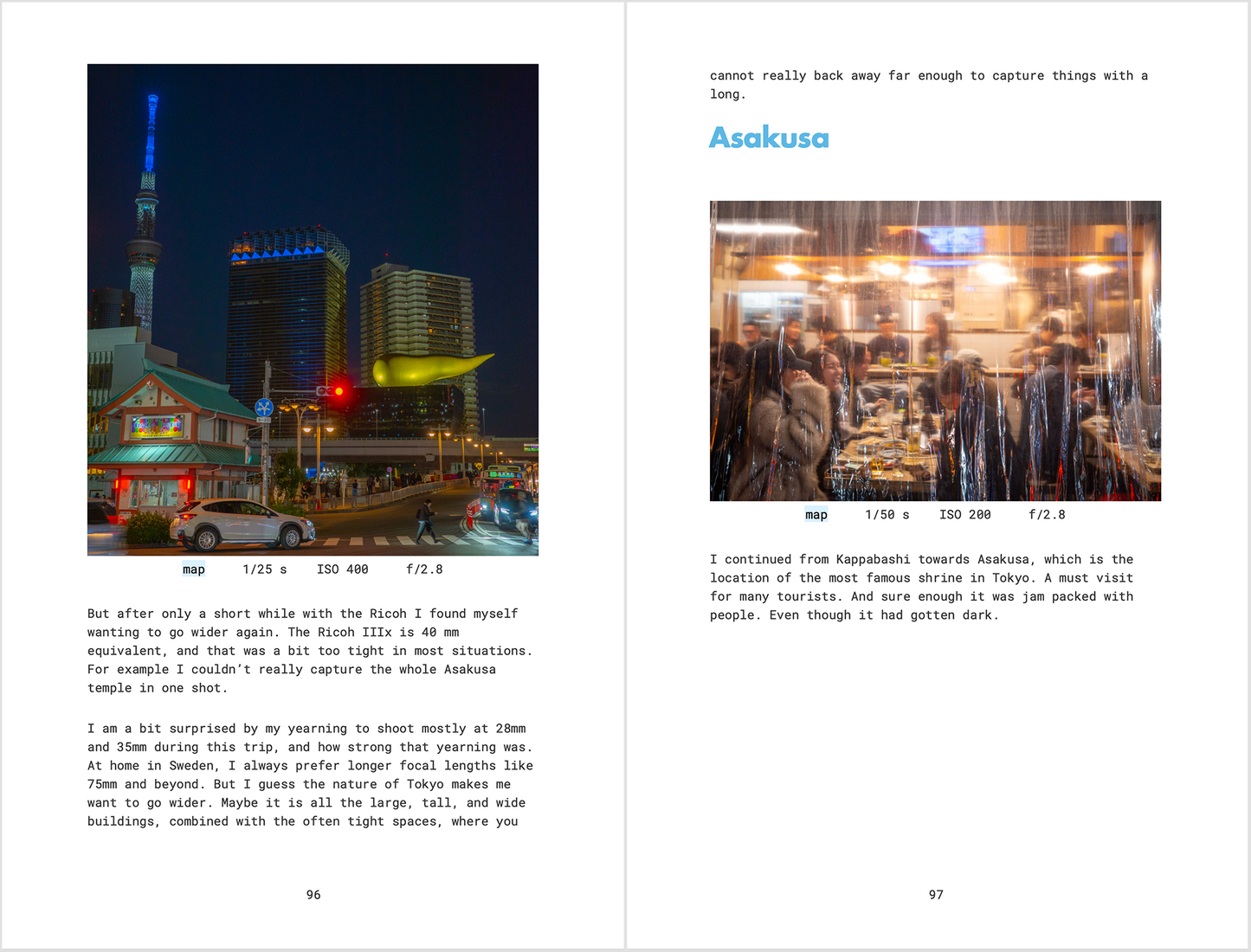Click the 1/50 s shutter speed text

click(x=887, y=514)
